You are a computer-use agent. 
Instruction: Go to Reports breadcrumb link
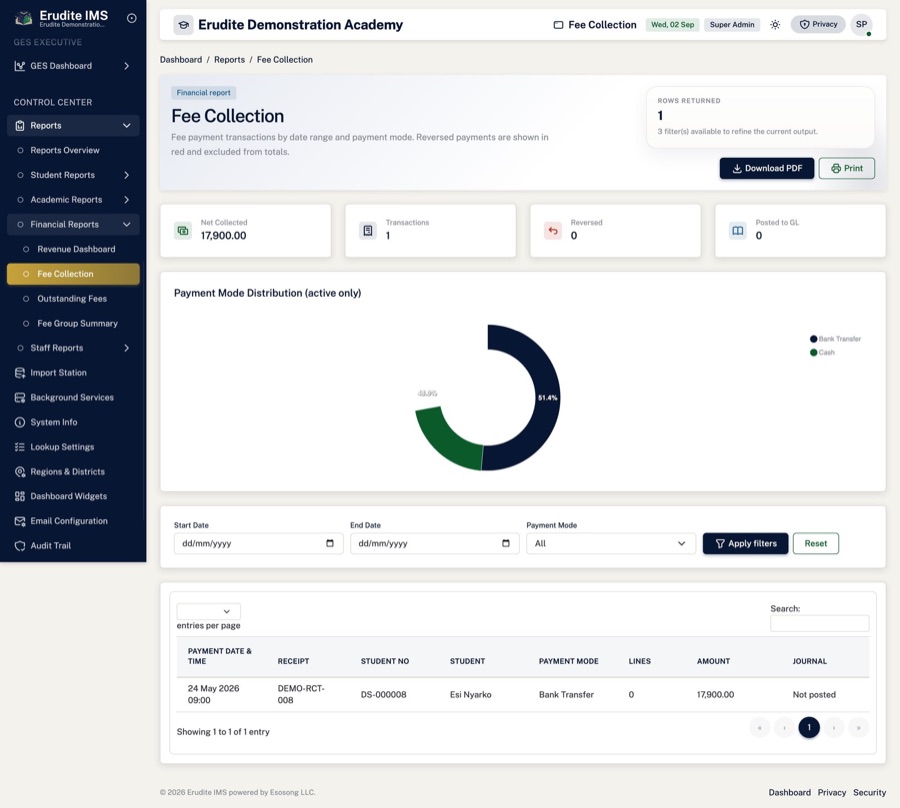point(230,60)
